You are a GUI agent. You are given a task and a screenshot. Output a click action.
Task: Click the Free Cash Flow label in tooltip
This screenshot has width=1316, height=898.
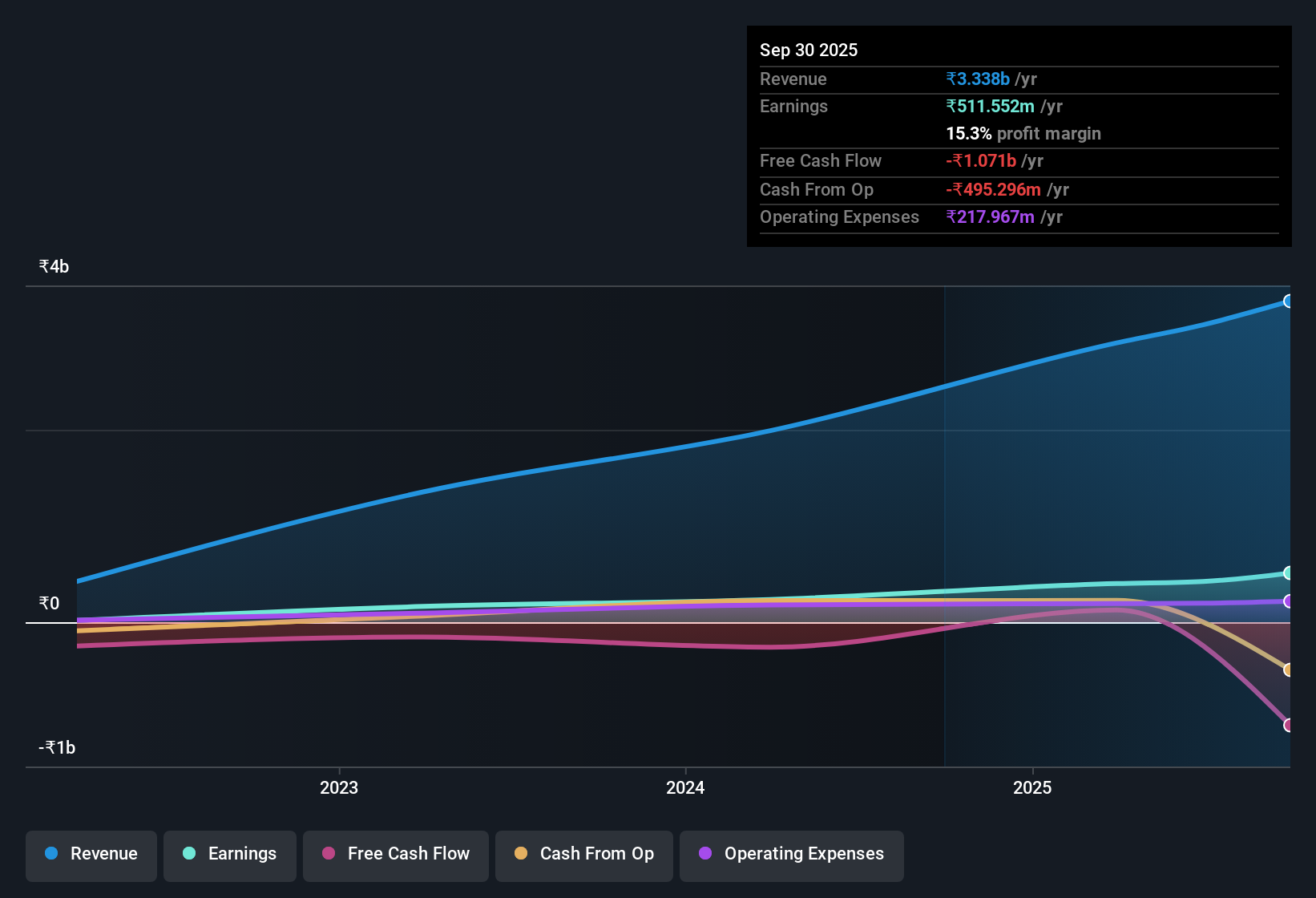pos(821,160)
